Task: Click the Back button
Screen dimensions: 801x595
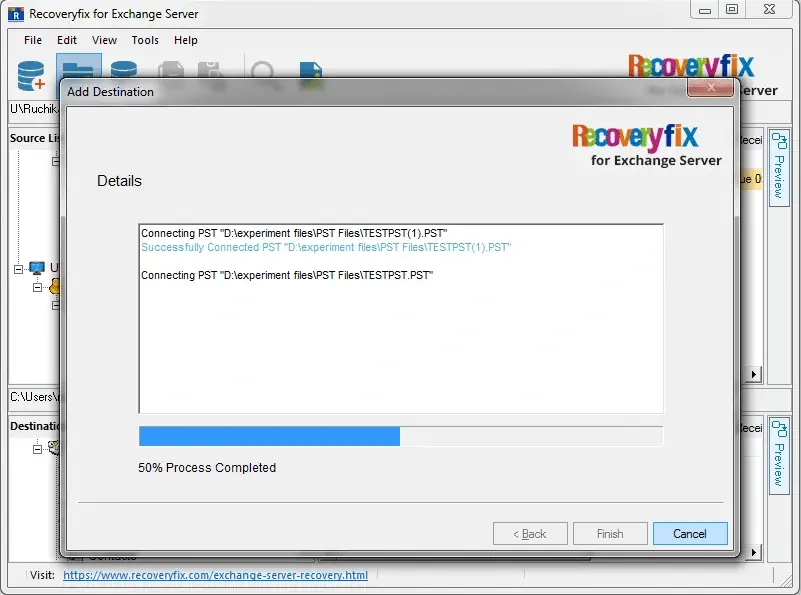Action: (x=530, y=534)
